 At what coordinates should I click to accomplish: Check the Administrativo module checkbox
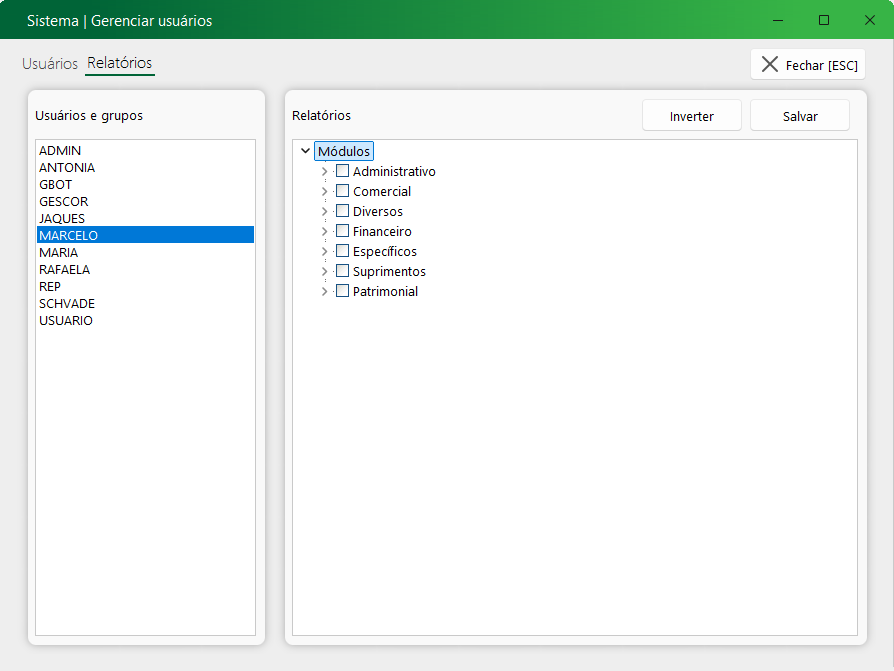(x=342, y=171)
